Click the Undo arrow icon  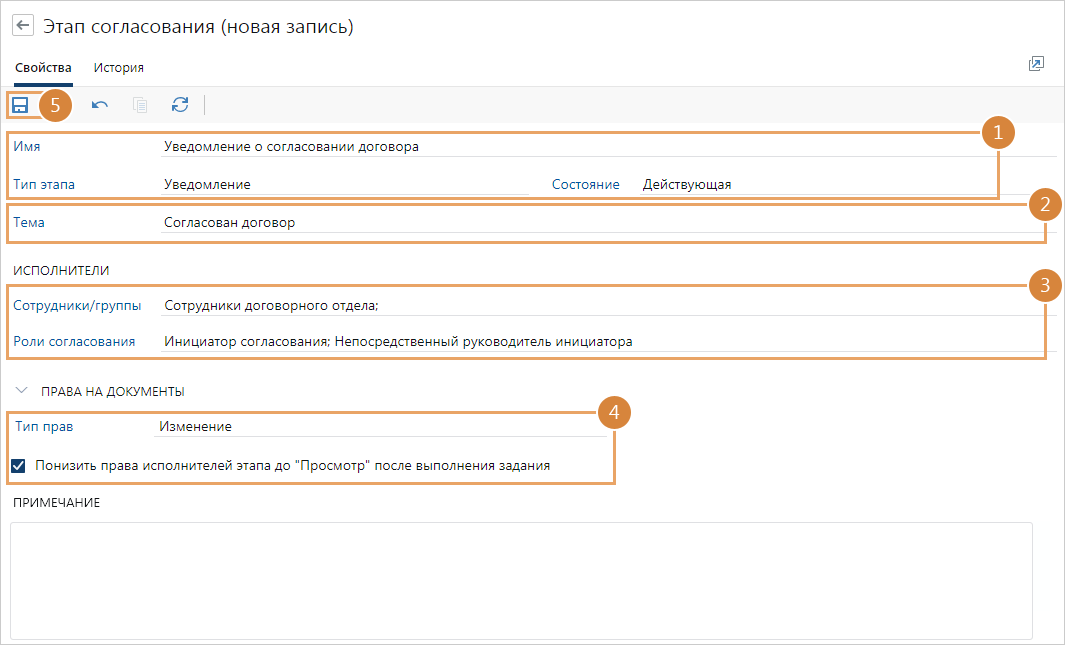(x=100, y=105)
